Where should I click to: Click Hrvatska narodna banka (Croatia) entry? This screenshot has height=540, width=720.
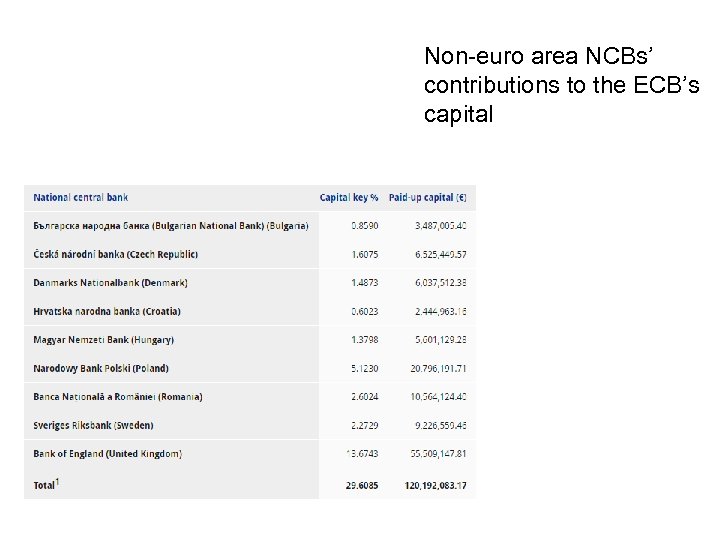107,311
